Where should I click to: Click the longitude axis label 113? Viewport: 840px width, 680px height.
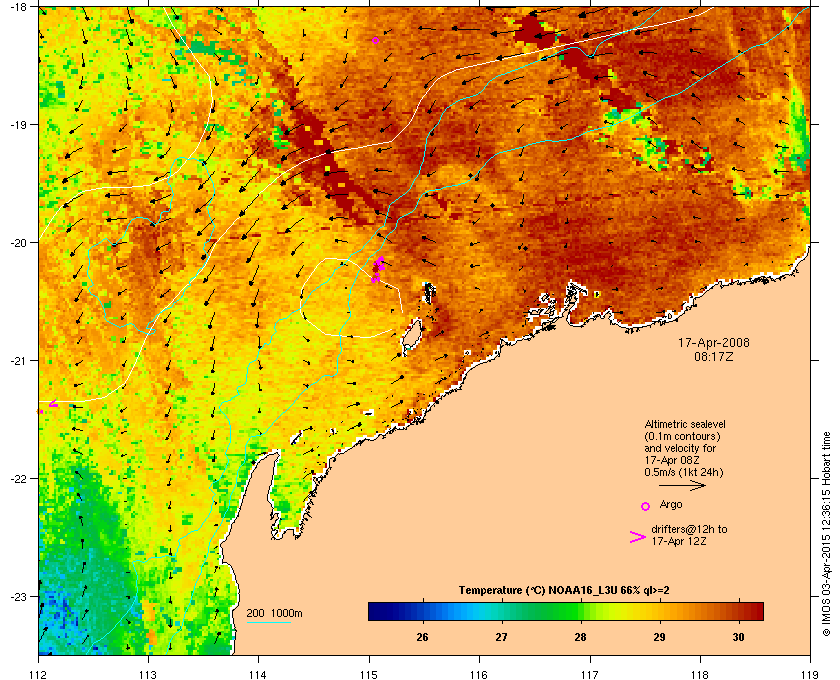tap(148, 675)
